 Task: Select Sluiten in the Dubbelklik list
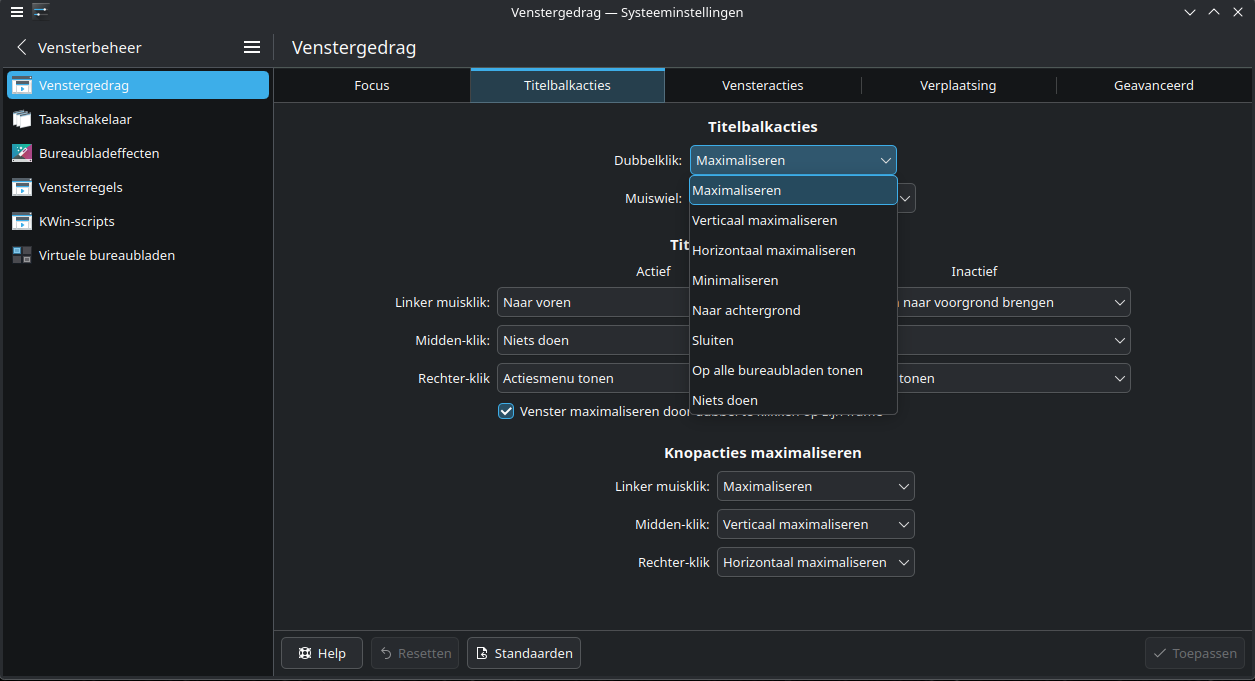point(713,341)
